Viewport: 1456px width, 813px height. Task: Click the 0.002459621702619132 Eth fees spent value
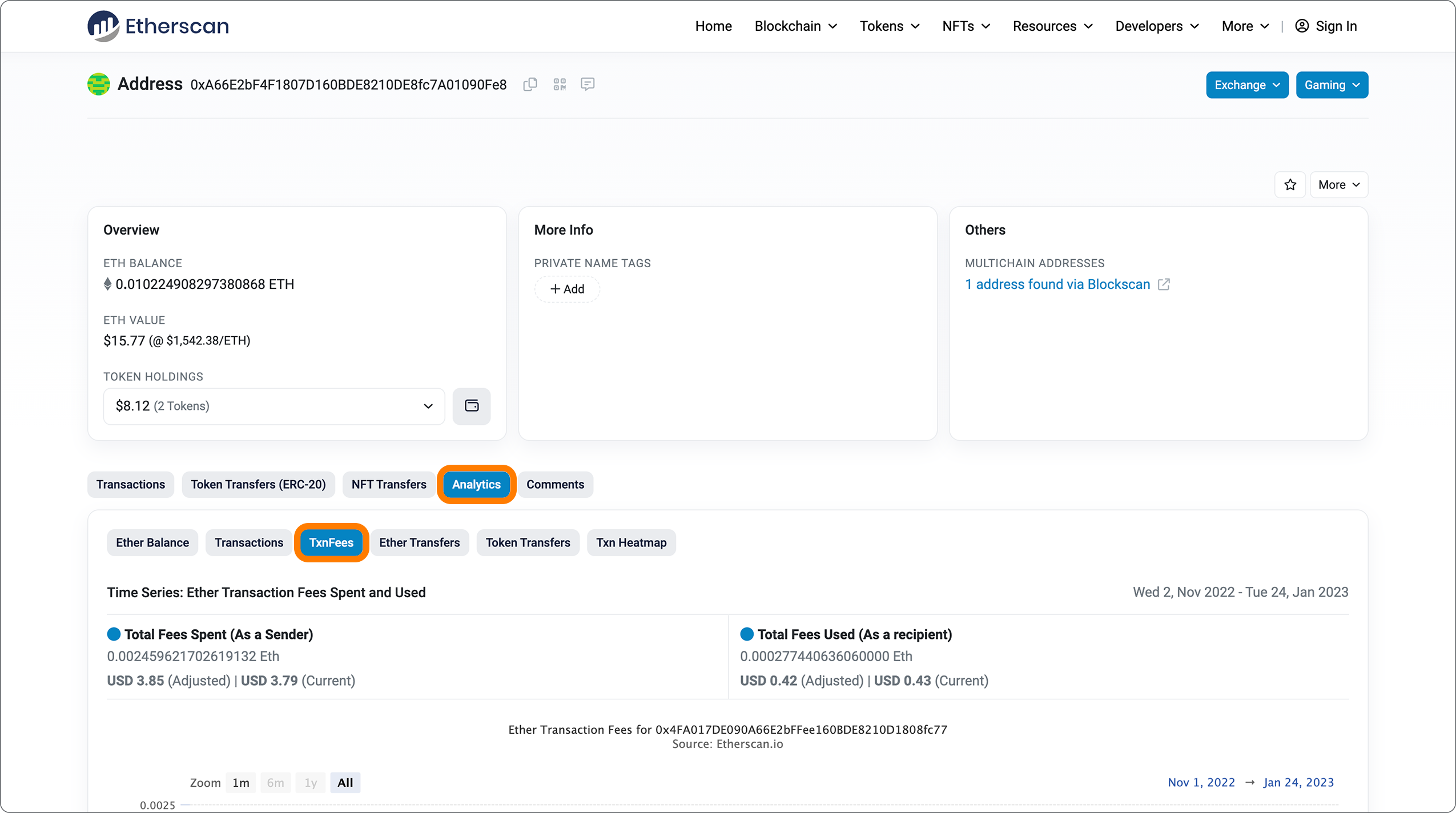[x=193, y=657]
